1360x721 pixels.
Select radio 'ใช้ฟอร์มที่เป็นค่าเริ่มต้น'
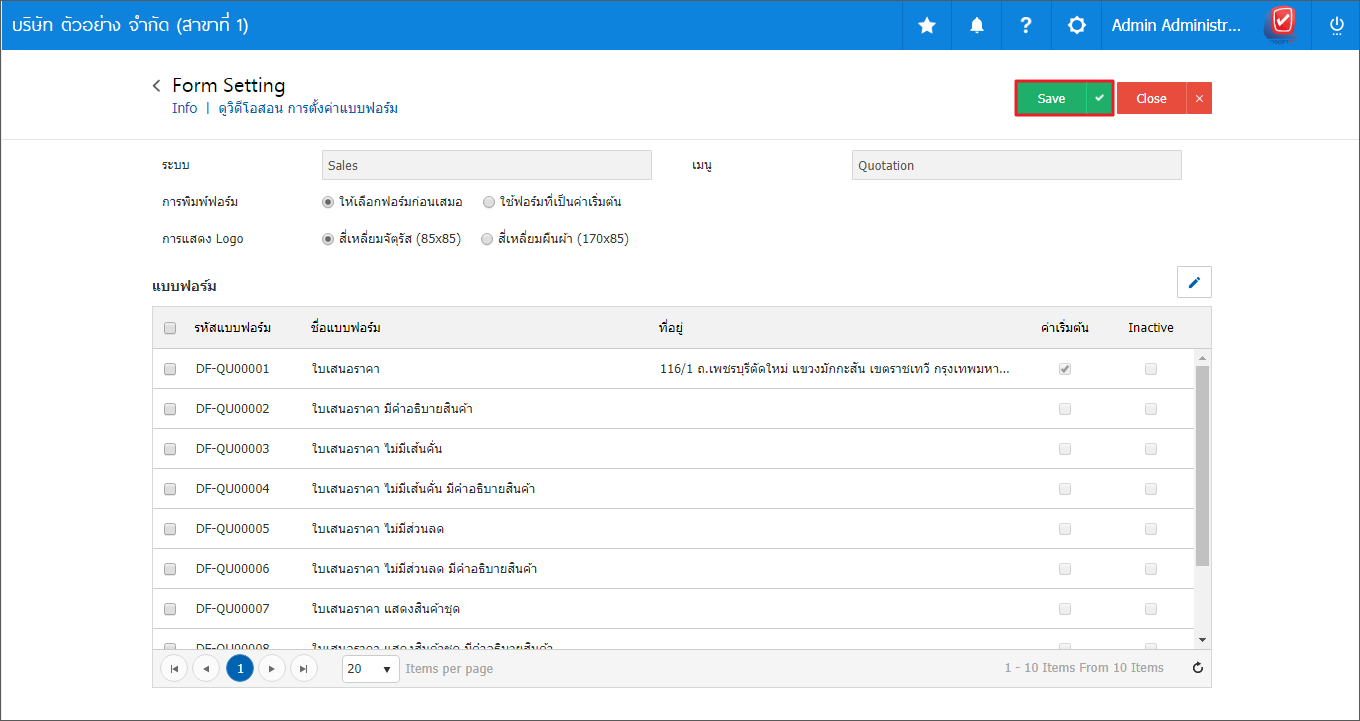[488, 202]
